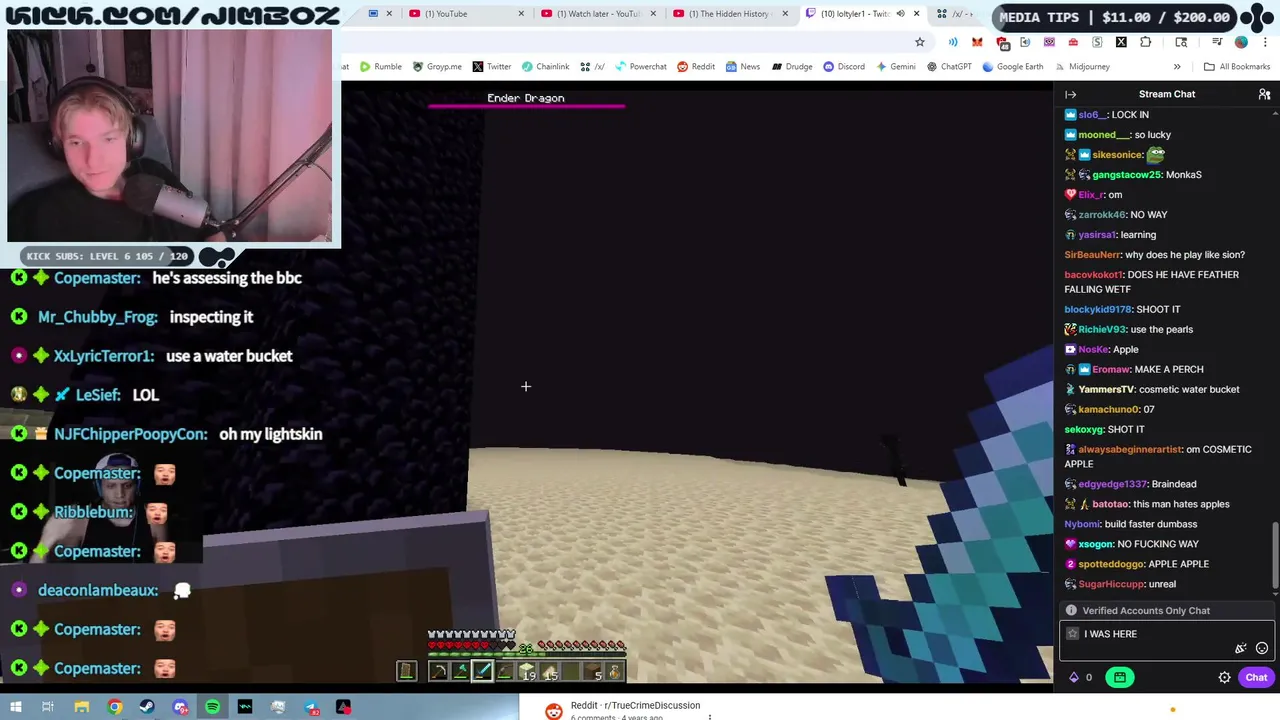Open the Midjourney bookmark
Screen dimensions: 1280x720
pos(1082,67)
